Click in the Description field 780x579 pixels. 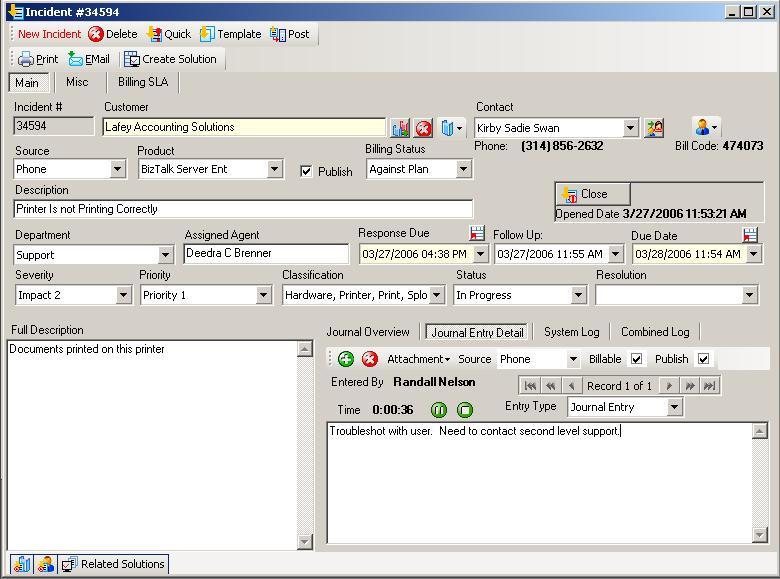[243, 209]
